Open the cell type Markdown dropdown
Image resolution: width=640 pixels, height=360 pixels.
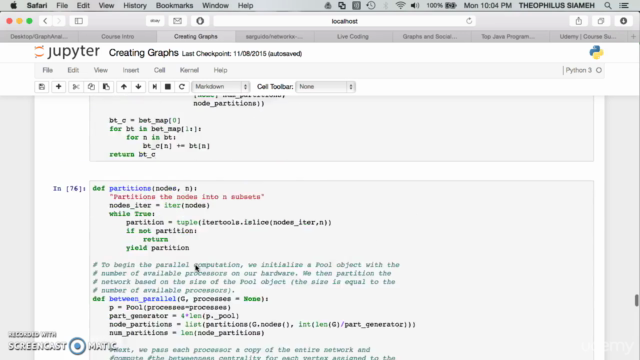(x=220, y=87)
